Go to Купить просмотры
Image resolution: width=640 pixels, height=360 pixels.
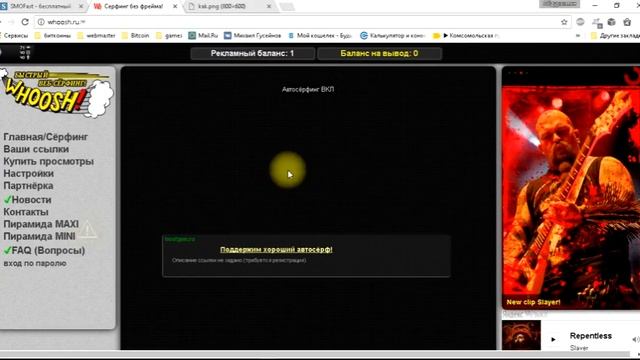tap(49, 162)
